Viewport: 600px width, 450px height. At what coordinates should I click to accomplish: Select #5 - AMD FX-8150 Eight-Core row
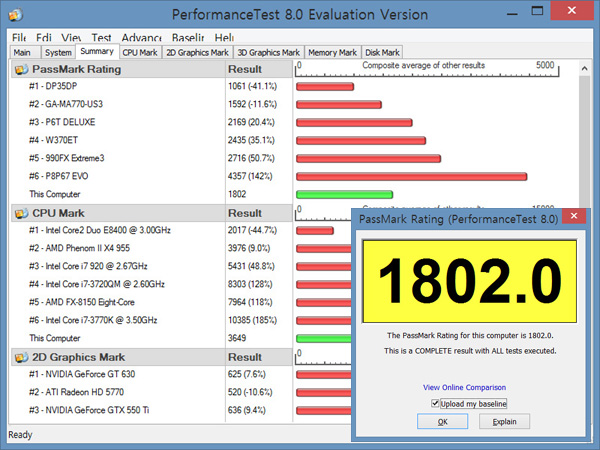[x=152, y=302]
